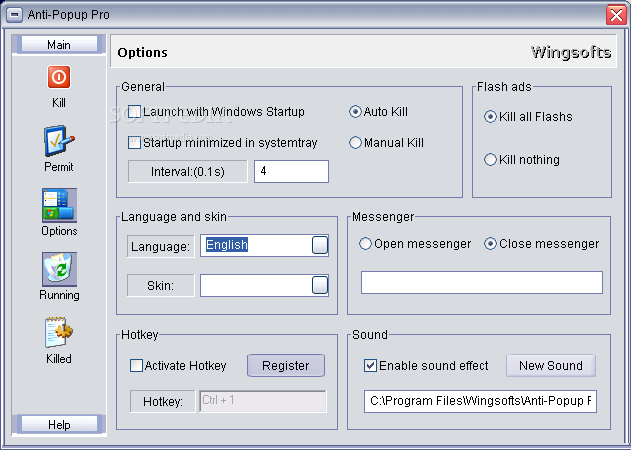This screenshot has height=450, width=631.
Task: Check the Activate Hotkey box
Action: coord(136,365)
